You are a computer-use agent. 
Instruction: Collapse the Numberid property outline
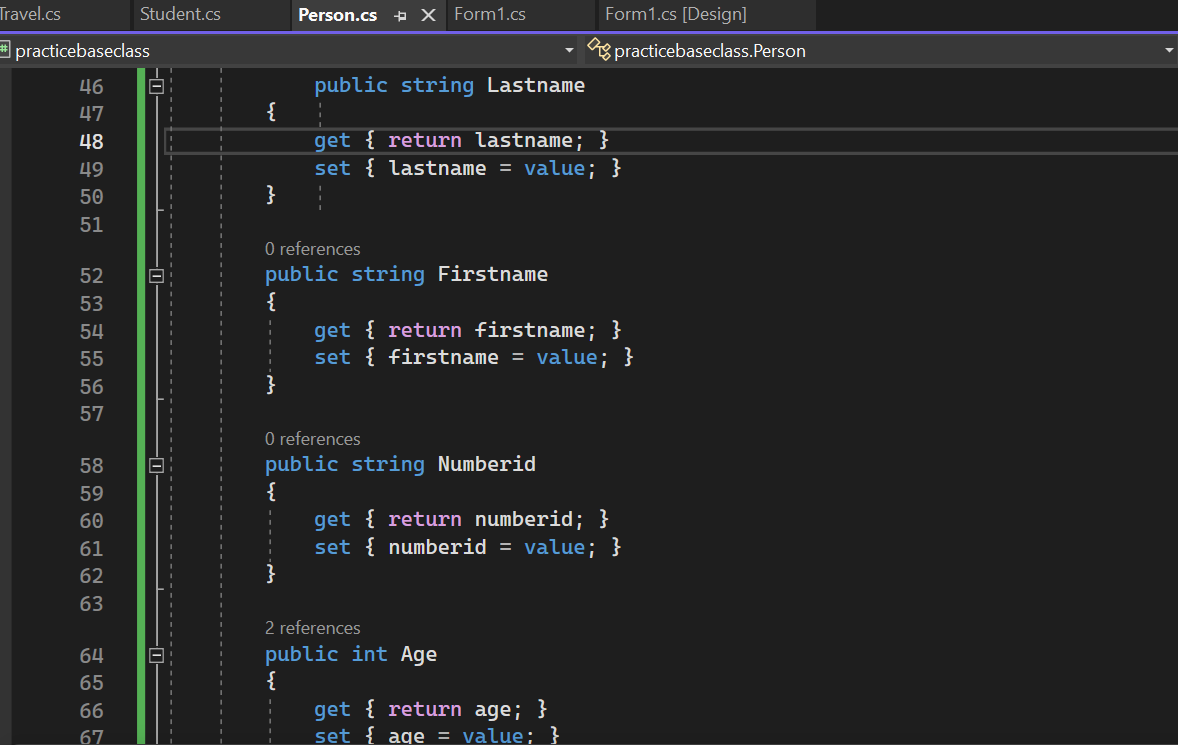pyautogui.click(x=156, y=464)
